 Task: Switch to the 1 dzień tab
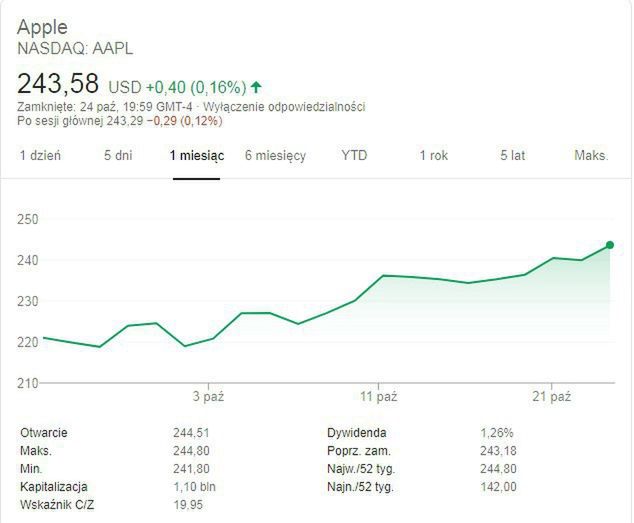click(41, 156)
